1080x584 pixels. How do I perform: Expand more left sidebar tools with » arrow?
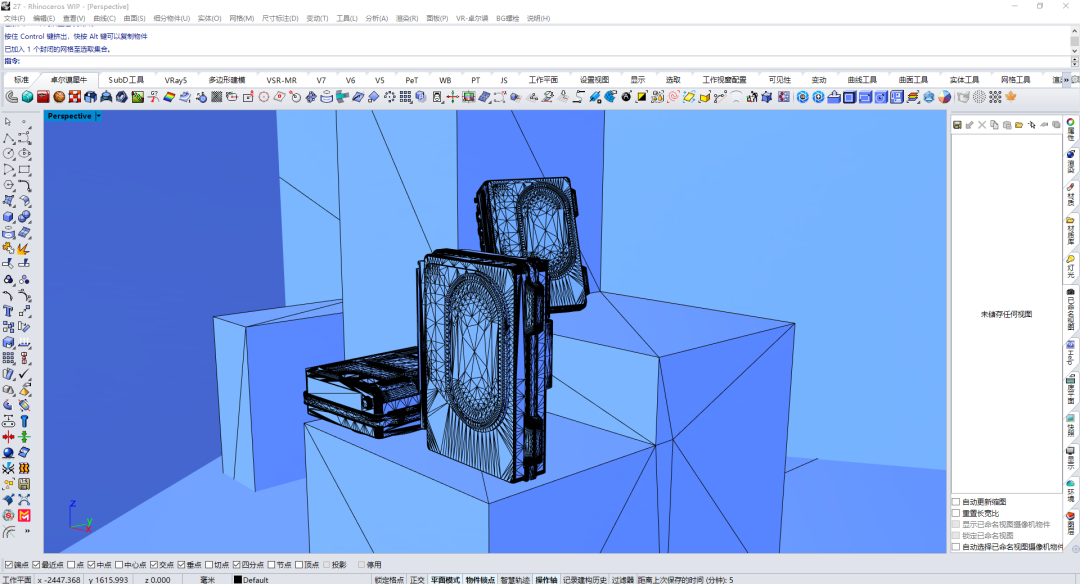(25, 532)
